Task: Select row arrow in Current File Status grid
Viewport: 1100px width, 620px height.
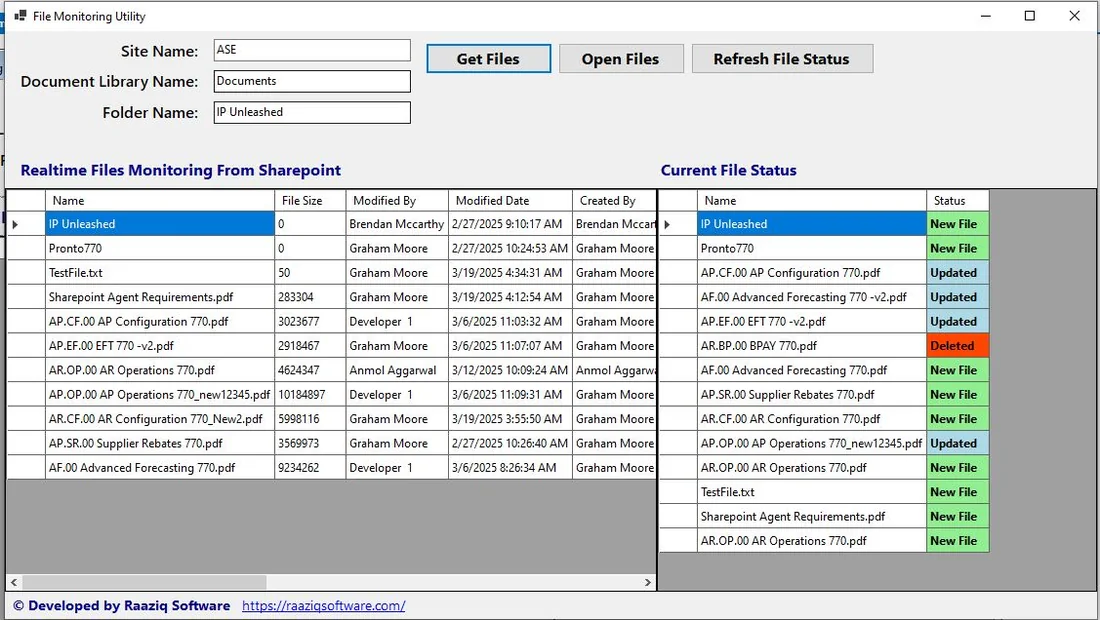Action: 678,224
